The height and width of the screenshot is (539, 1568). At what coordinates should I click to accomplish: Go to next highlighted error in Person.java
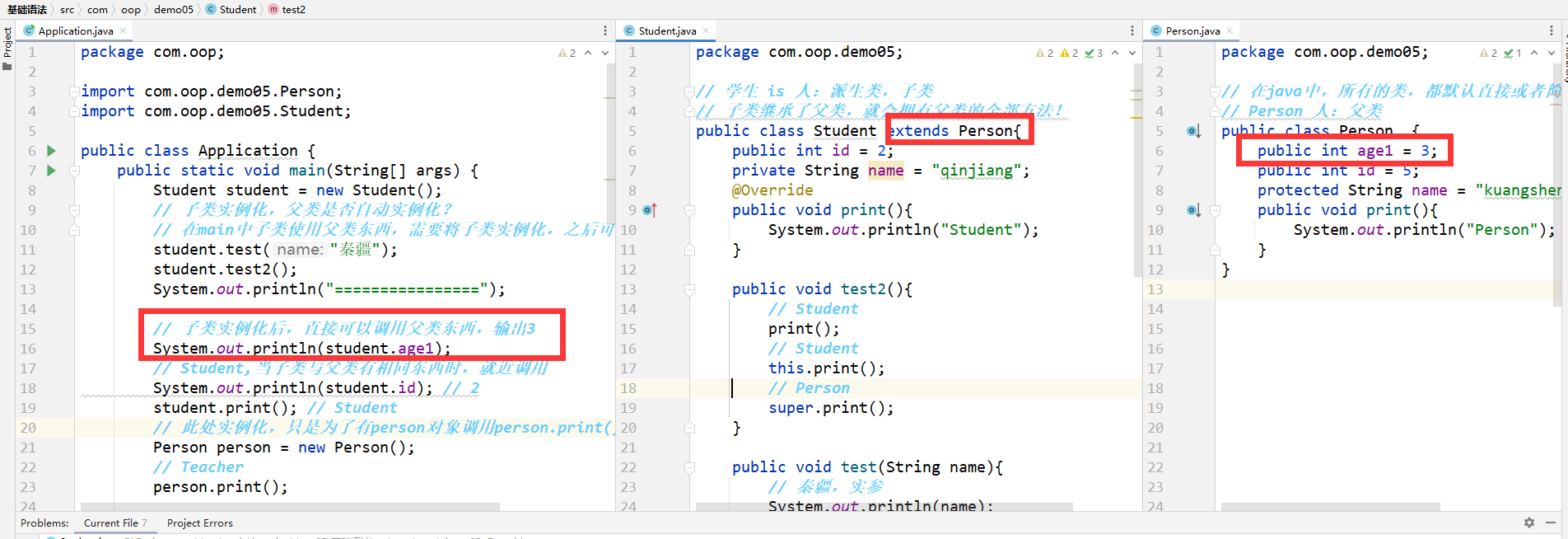point(1552,53)
